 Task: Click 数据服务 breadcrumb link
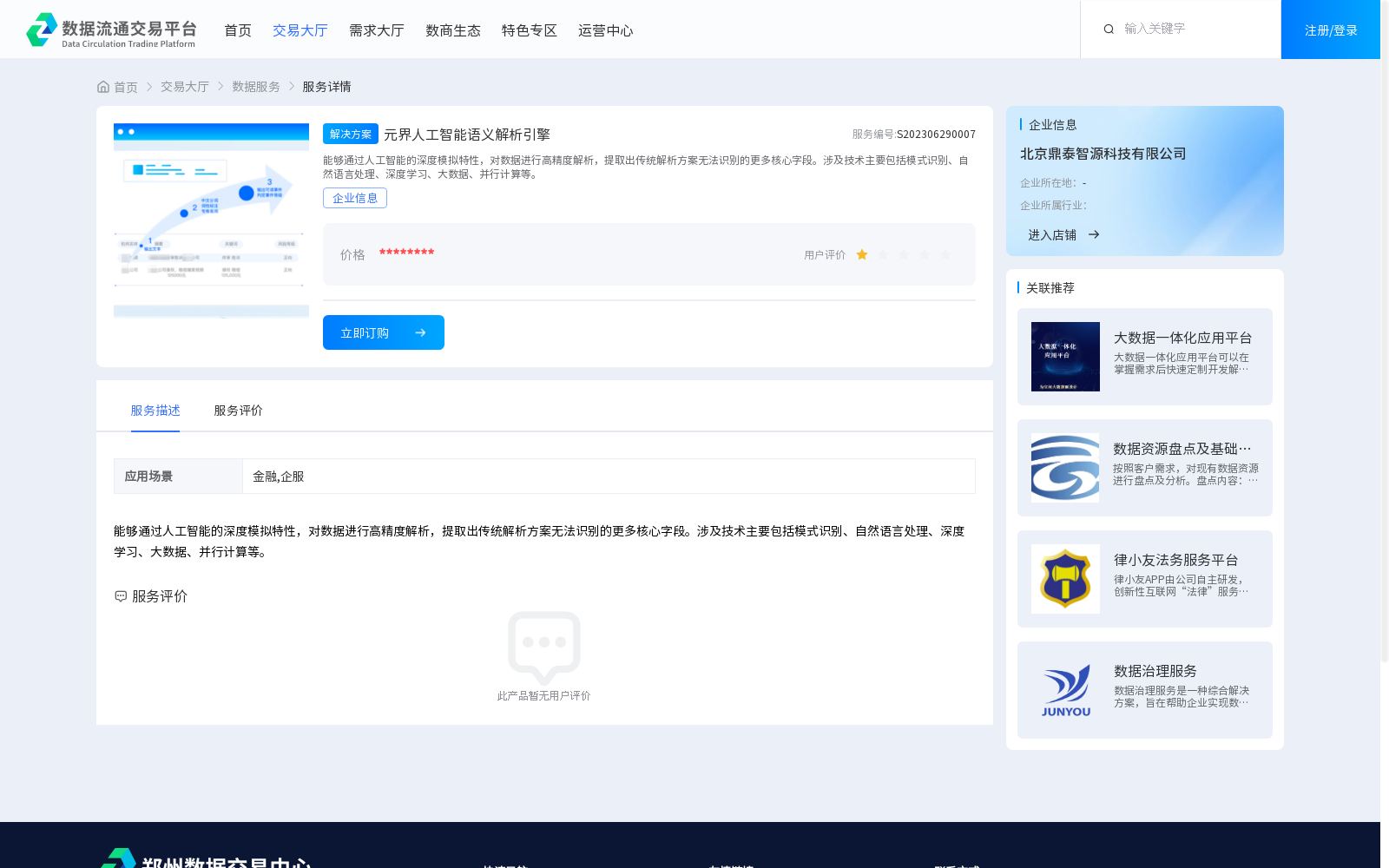click(256, 87)
